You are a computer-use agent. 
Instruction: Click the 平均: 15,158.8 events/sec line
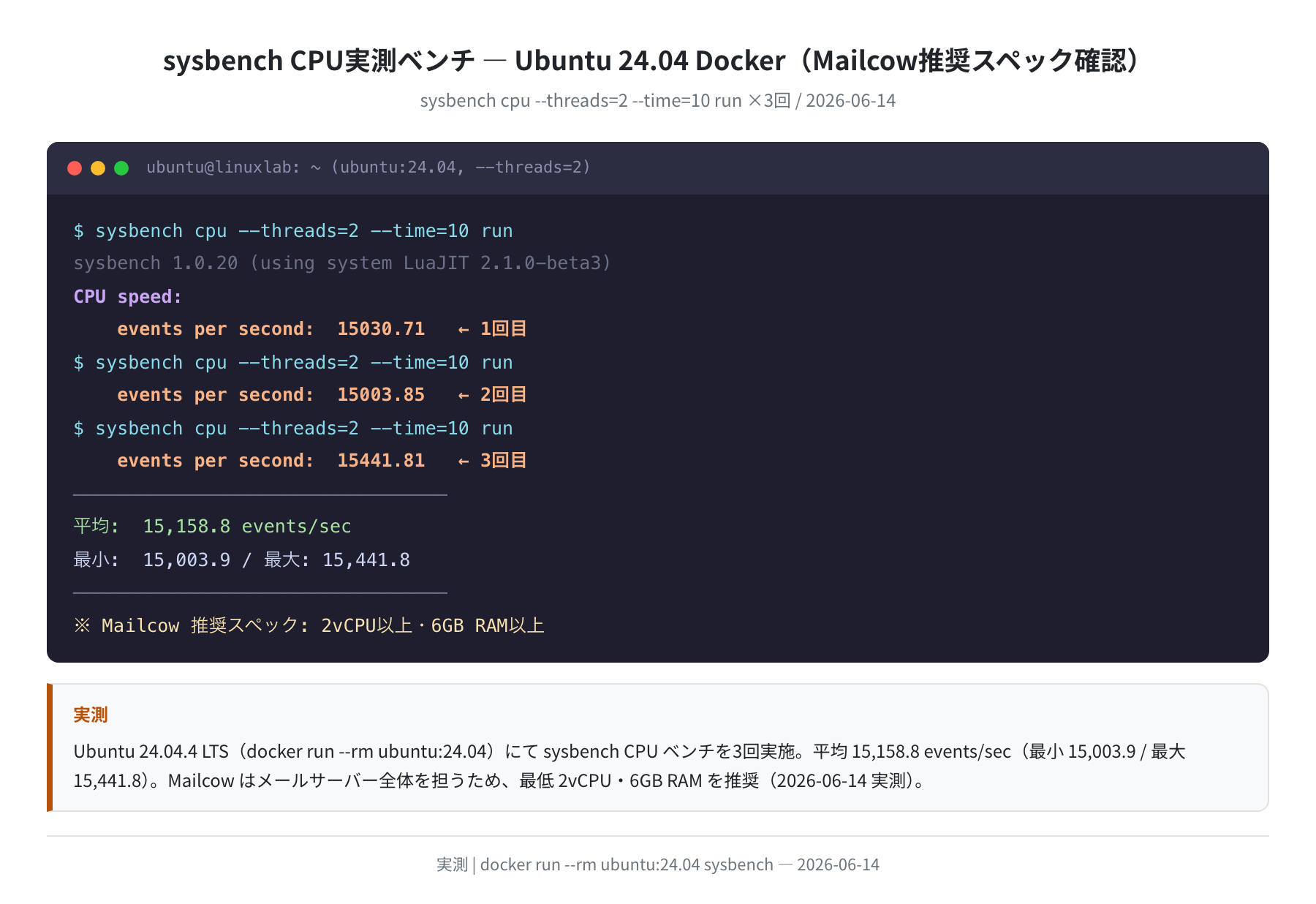point(212,527)
